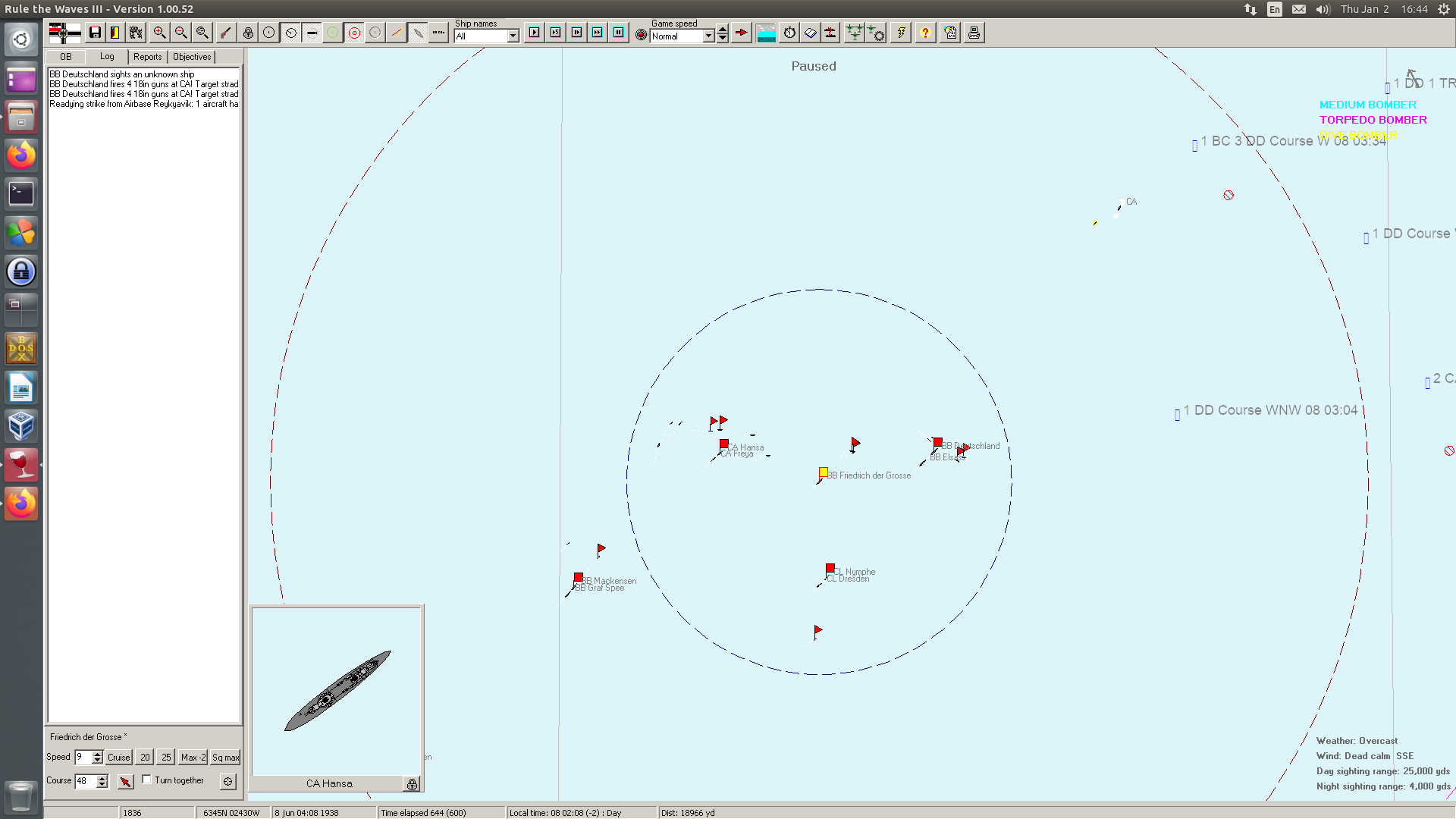Image resolution: width=1456 pixels, height=819 pixels.
Task: Click the floppy disk save icon
Action: click(95, 33)
